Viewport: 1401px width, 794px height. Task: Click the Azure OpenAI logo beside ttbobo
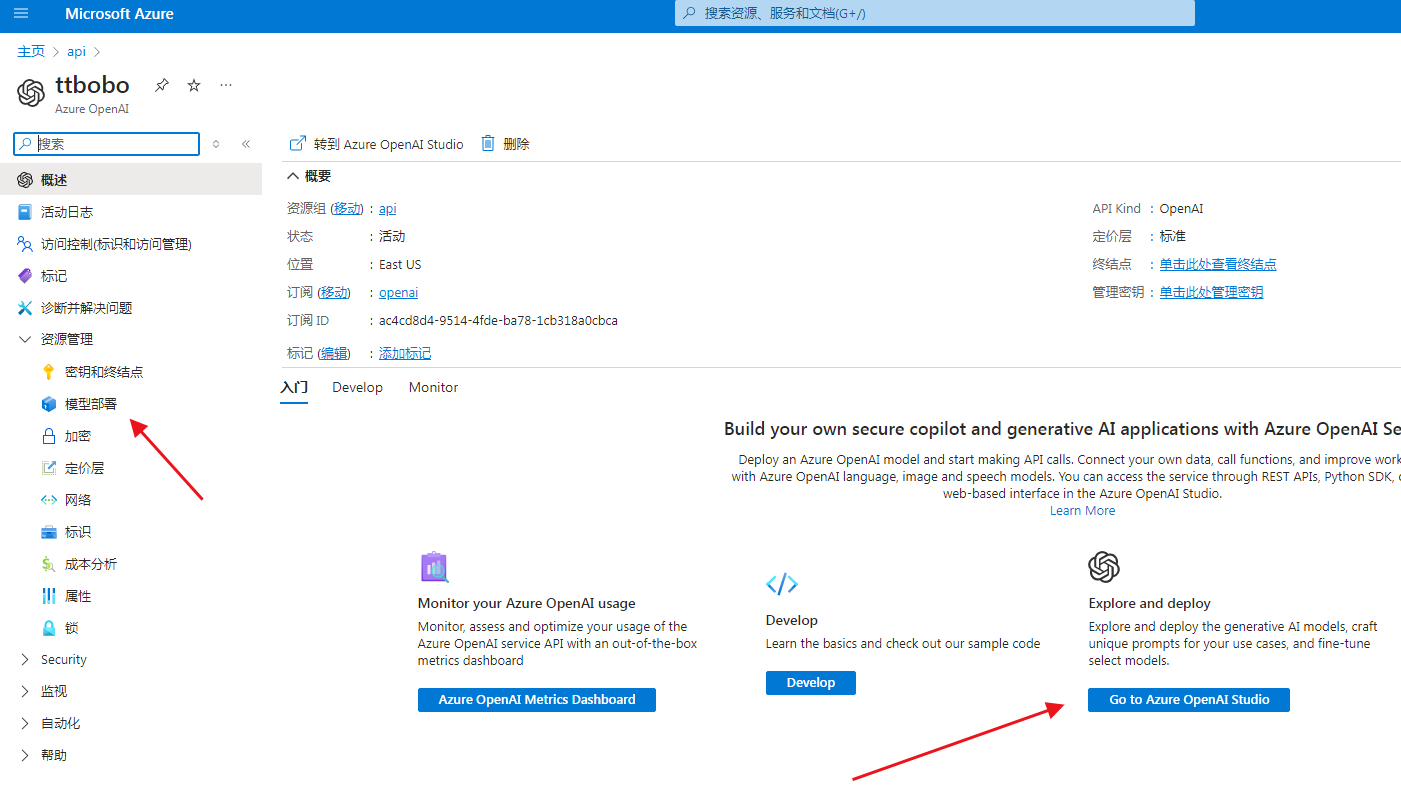click(31, 93)
